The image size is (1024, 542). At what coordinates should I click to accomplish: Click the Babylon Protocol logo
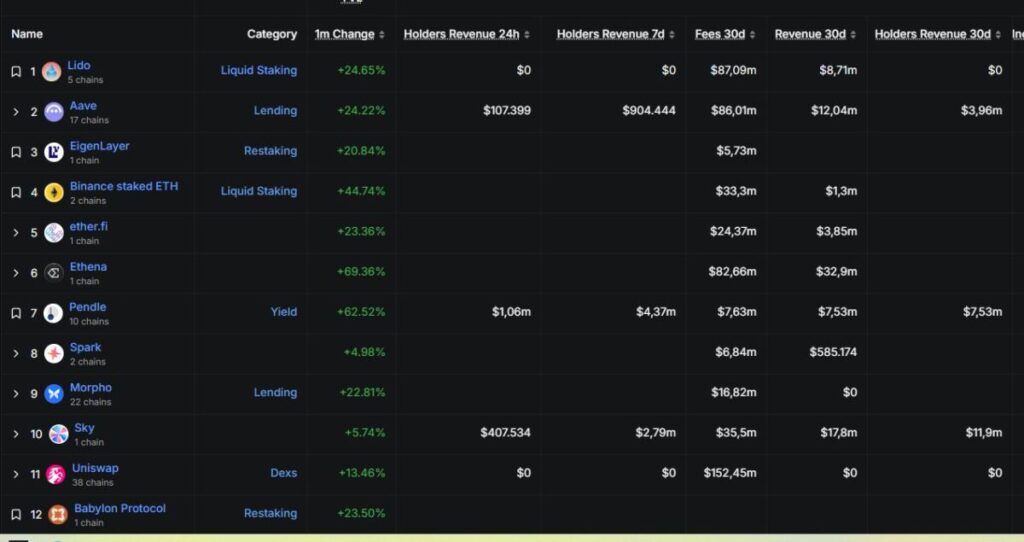click(58, 515)
